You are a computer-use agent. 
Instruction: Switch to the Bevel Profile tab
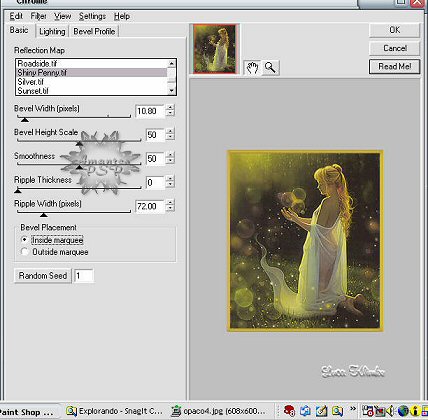pyautogui.click(x=94, y=31)
